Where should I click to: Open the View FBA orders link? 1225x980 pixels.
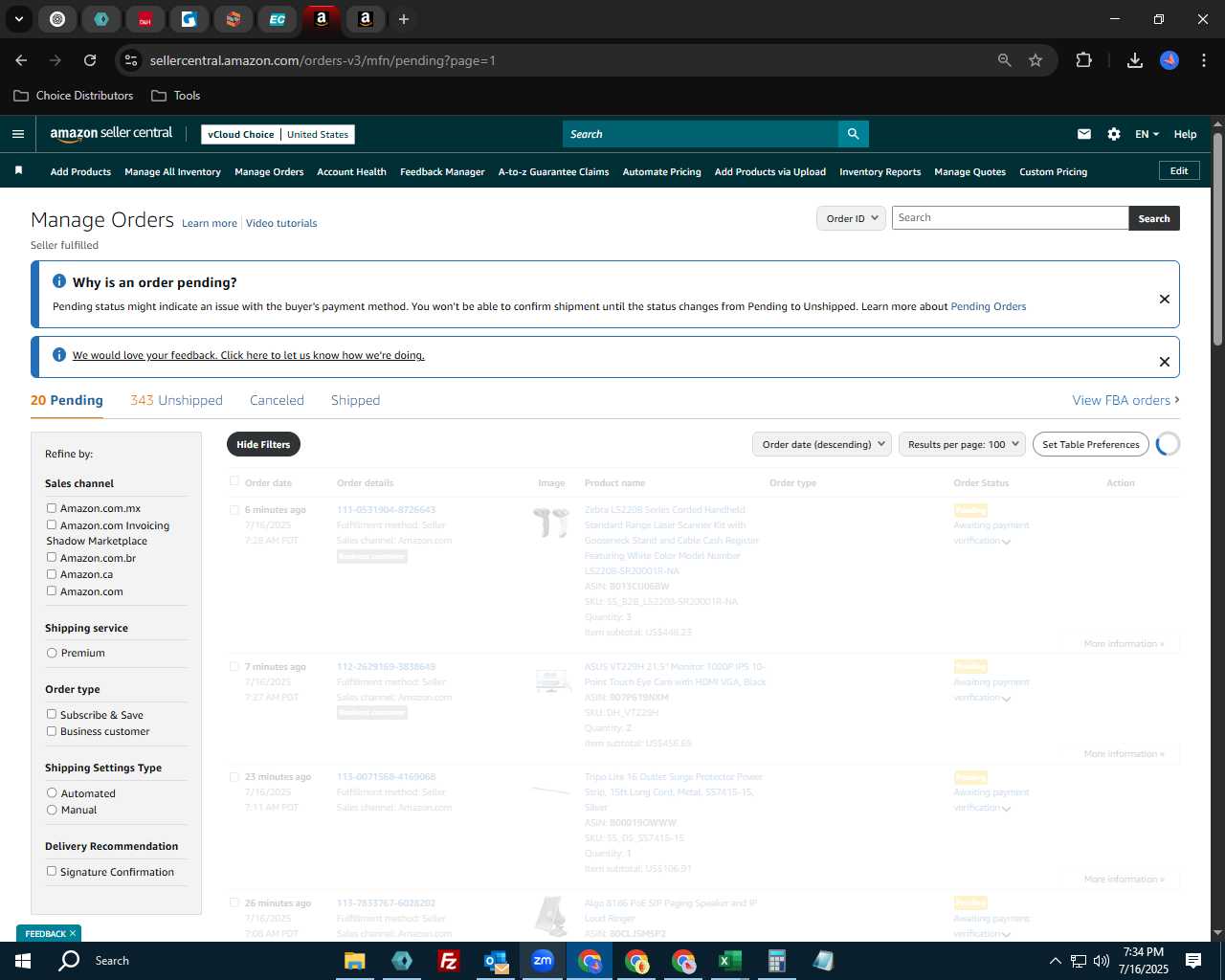[1125, 400]
